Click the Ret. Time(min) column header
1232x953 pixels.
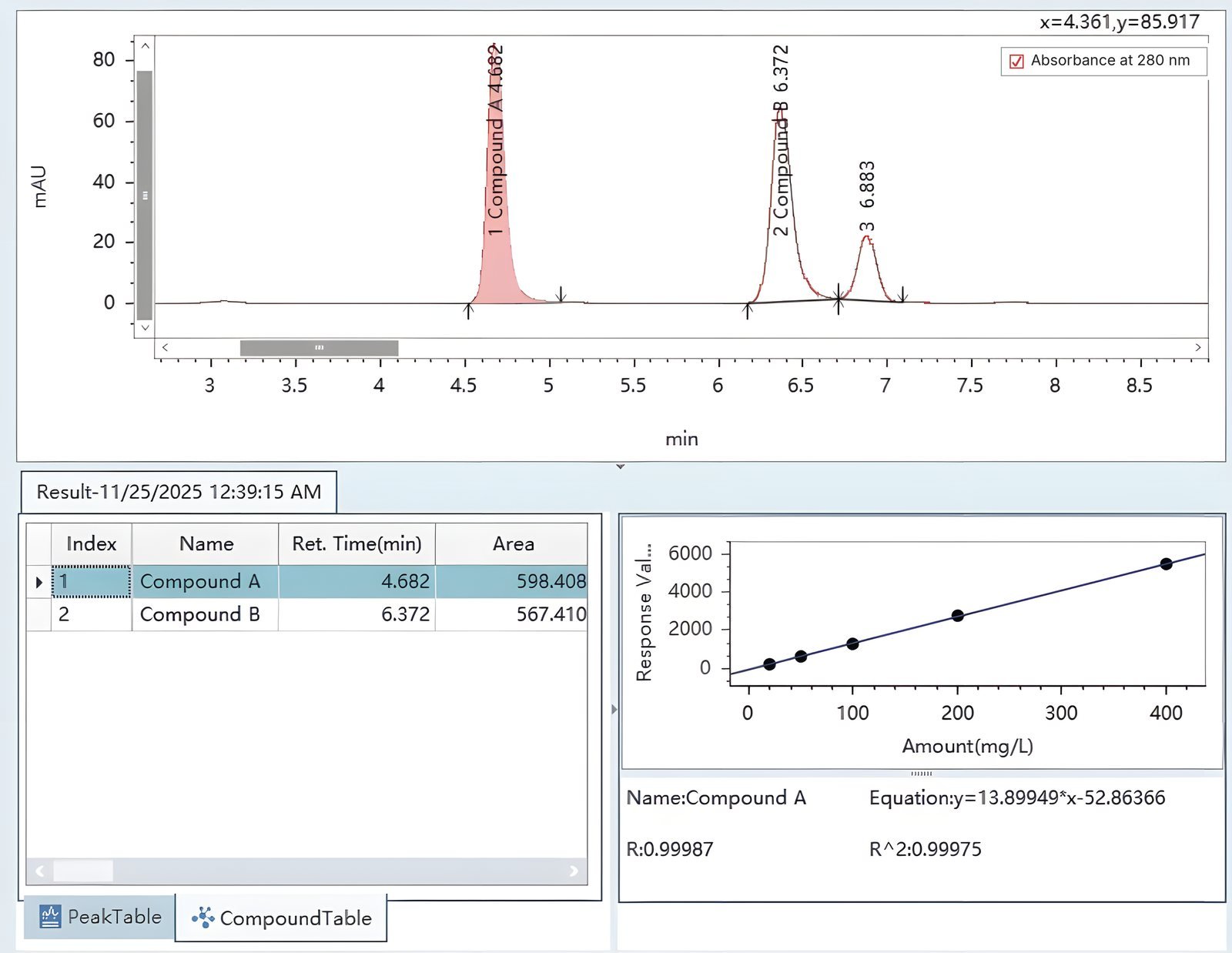tap(357, 544)
